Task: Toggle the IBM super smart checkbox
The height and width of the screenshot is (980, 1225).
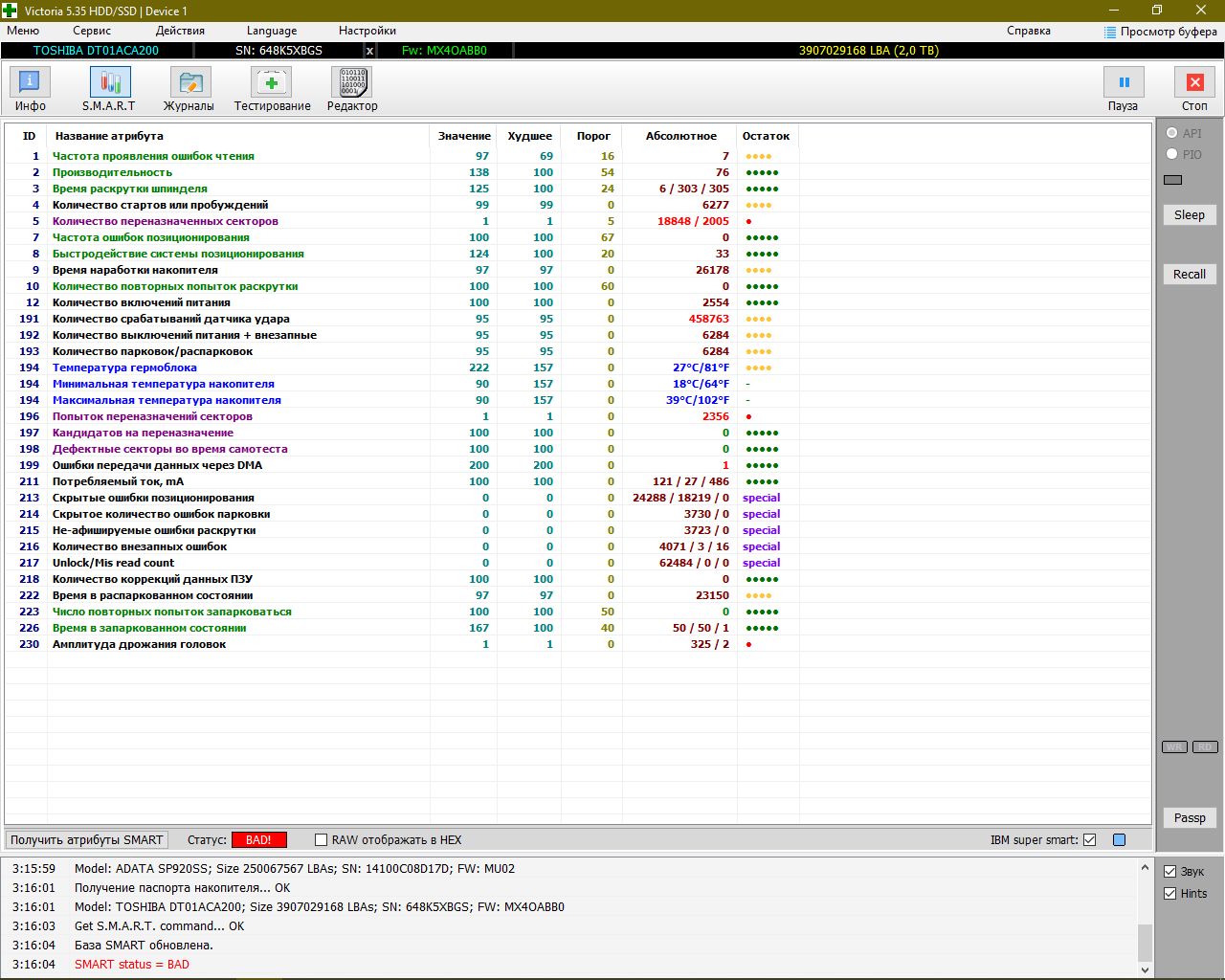Action: [1089, 840]
